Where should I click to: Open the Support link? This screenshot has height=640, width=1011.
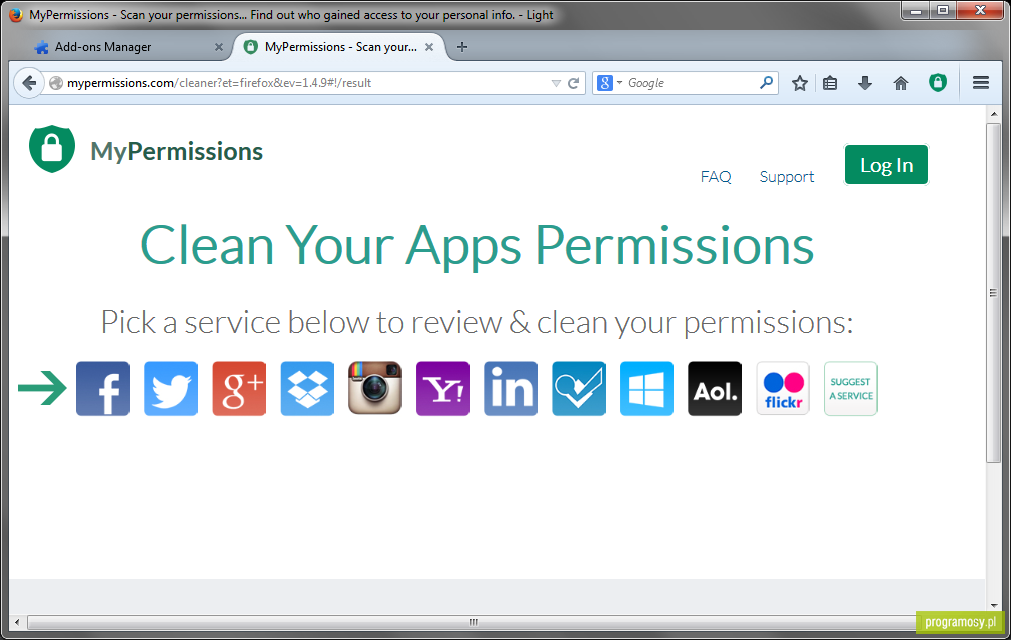pyautogui.click(x=787, y=177)
